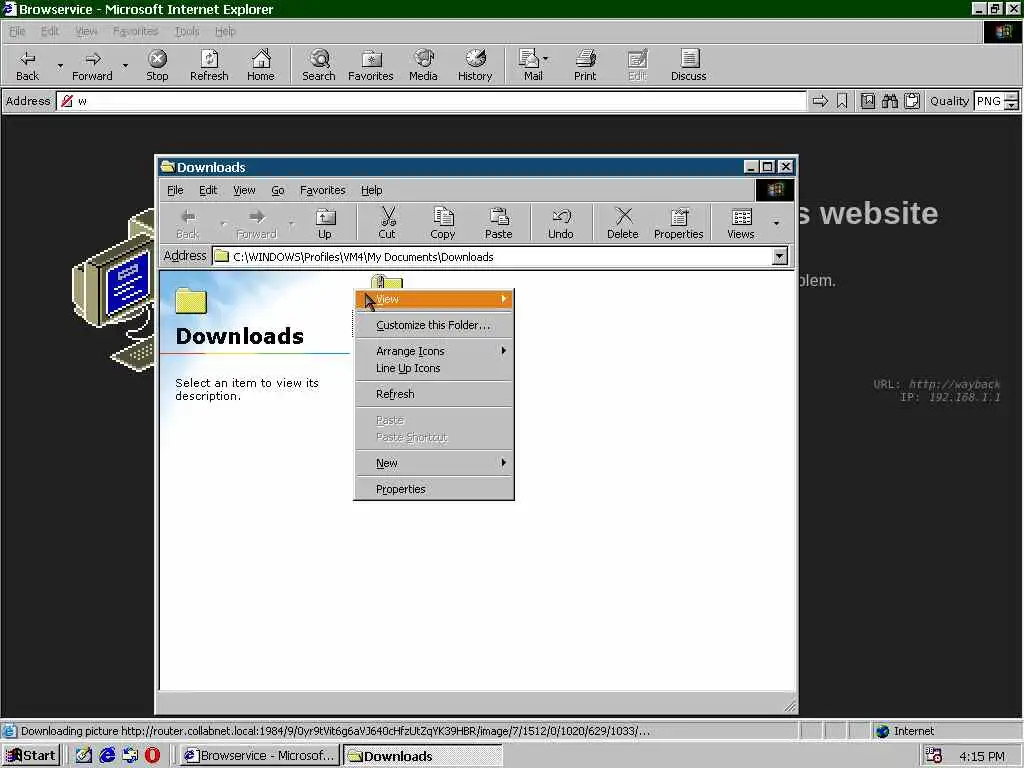Click the Downloads taskbar button
Image resolution: width=1024 pixels, height=768 pixels.
pyautogui.click(x=423, y=755)
